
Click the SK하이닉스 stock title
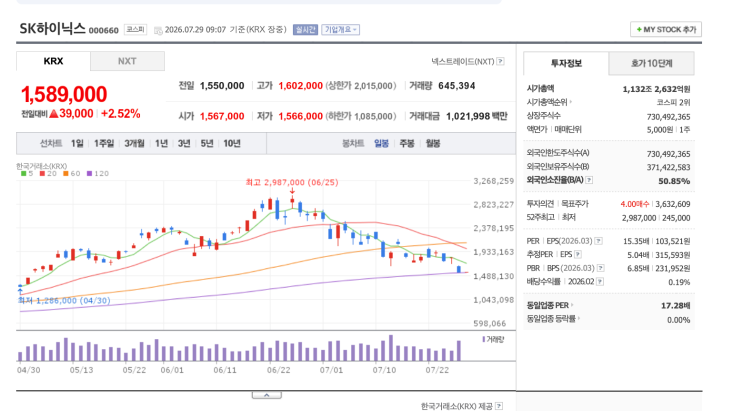pos(52,28)
